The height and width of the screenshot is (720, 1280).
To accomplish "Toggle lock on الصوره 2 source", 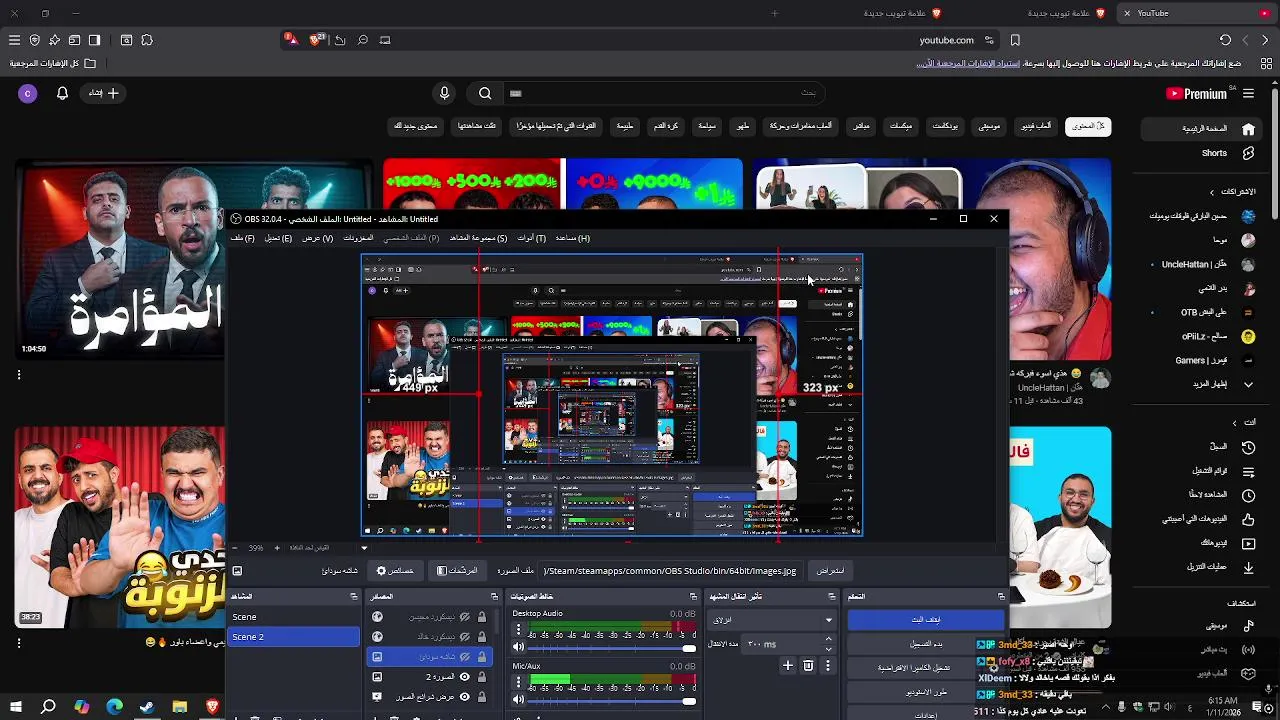I will coord(482,677).
